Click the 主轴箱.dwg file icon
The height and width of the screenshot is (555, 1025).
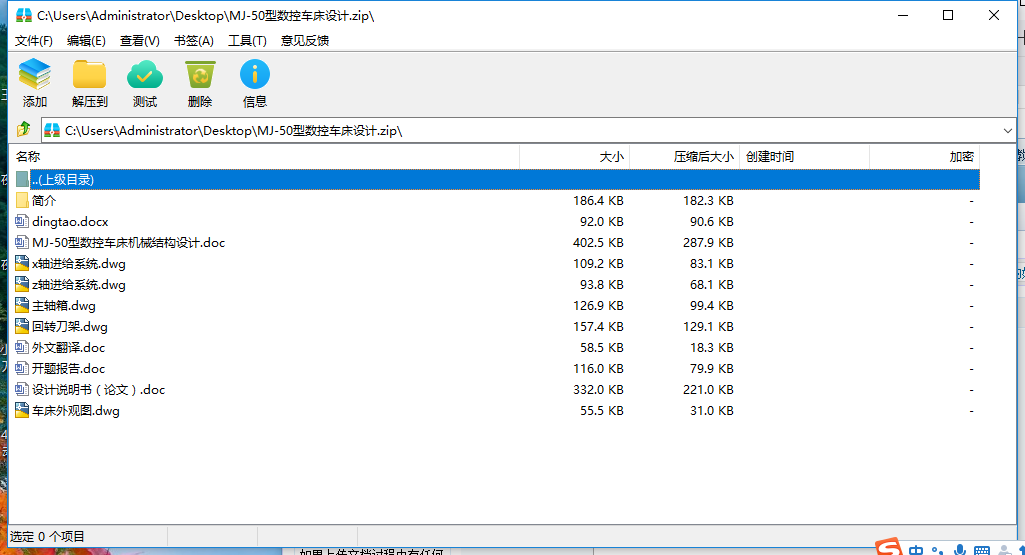click(x=22, y=305)
